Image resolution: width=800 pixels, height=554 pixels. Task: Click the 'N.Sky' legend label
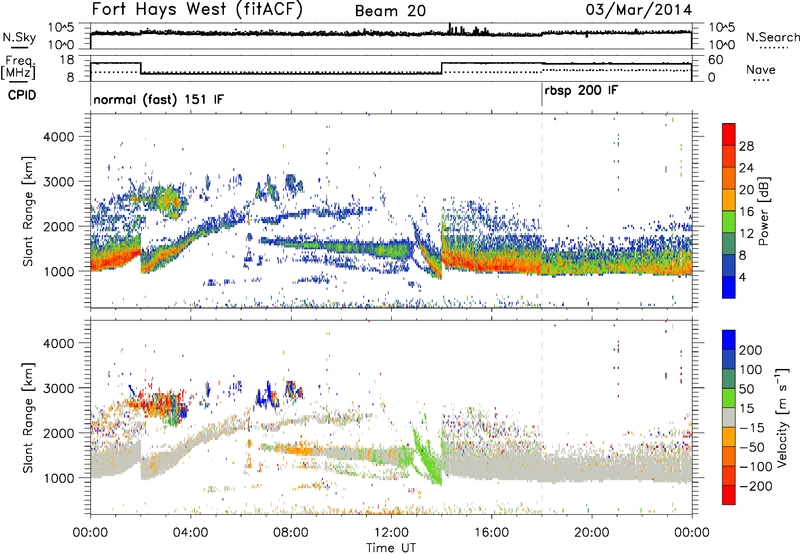click(19, 37)
